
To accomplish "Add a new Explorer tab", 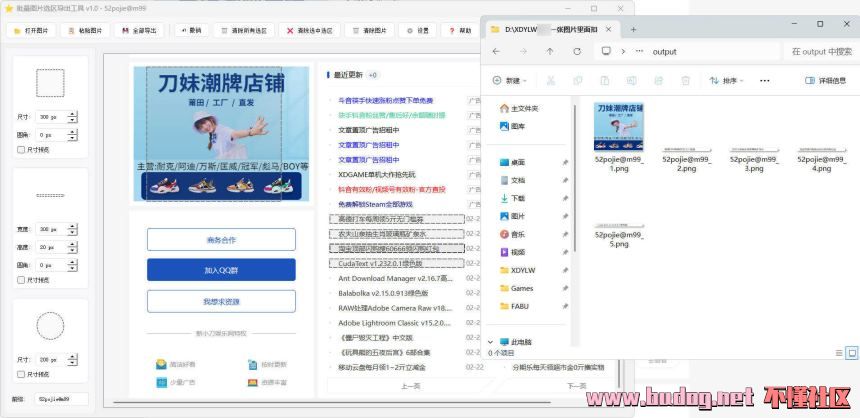I will (633, 30).
